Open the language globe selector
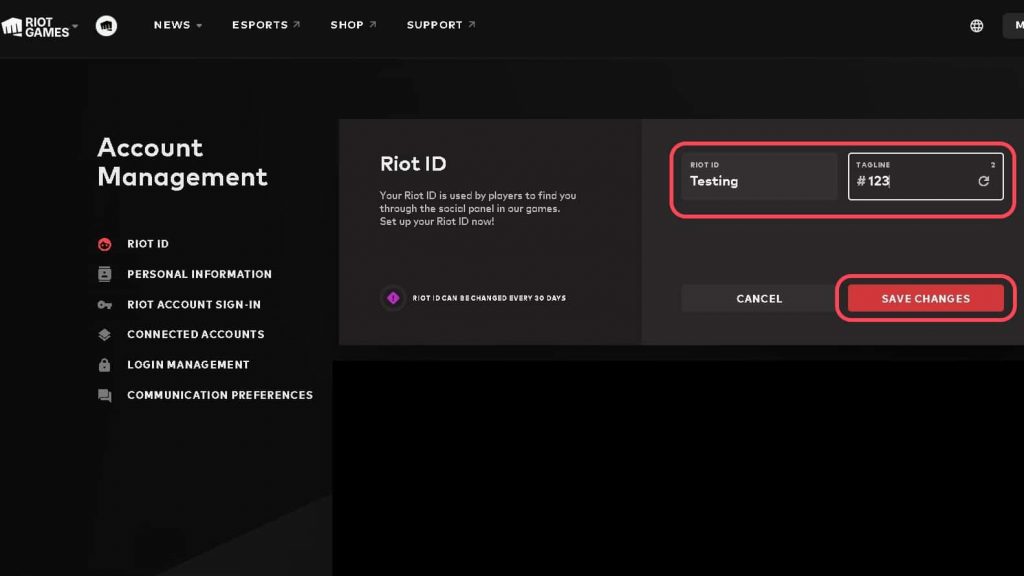 pyautogui.click(x=976, y=25)
